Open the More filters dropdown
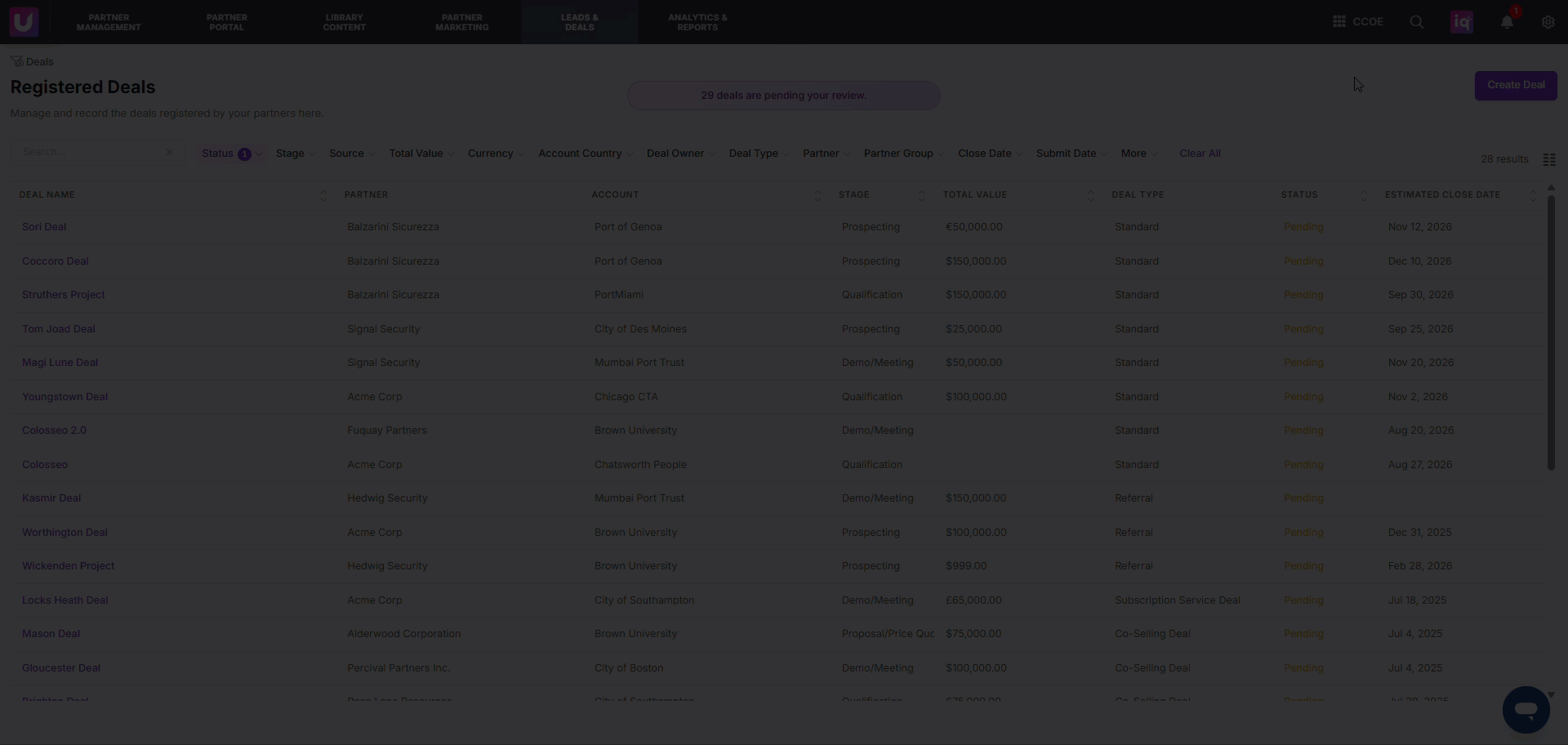The image size is (1568, 745). pos(1139,154)
